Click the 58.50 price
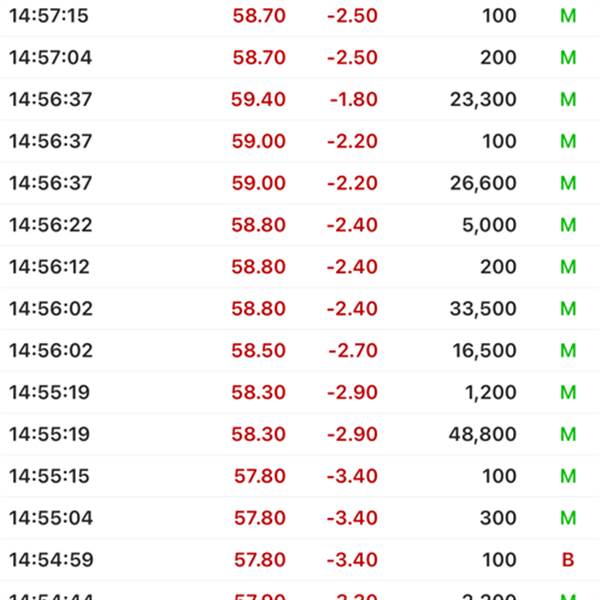Viewport: 600px width, 600px height. pos(259,351)
